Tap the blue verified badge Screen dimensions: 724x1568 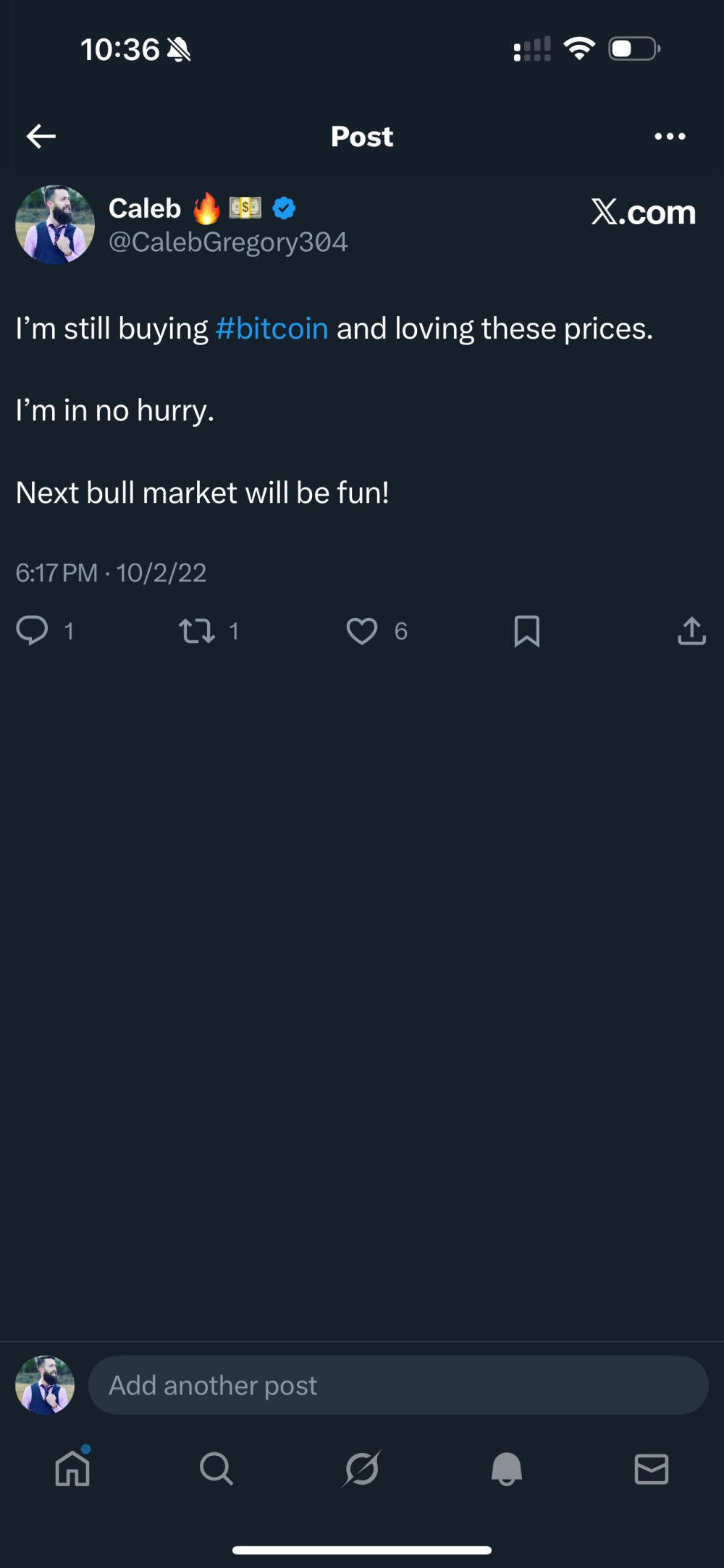(284, 208)
